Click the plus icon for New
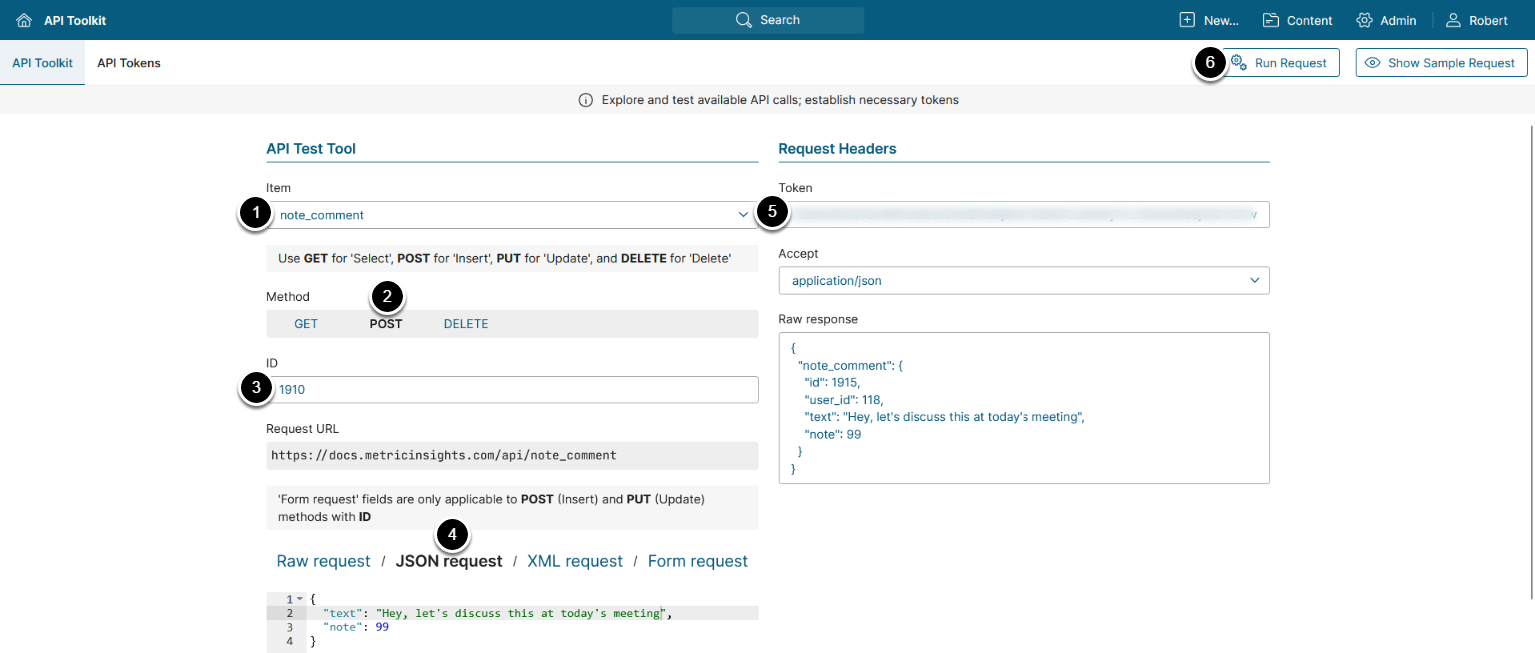 pyautogui.click(x=1187, y=20)
